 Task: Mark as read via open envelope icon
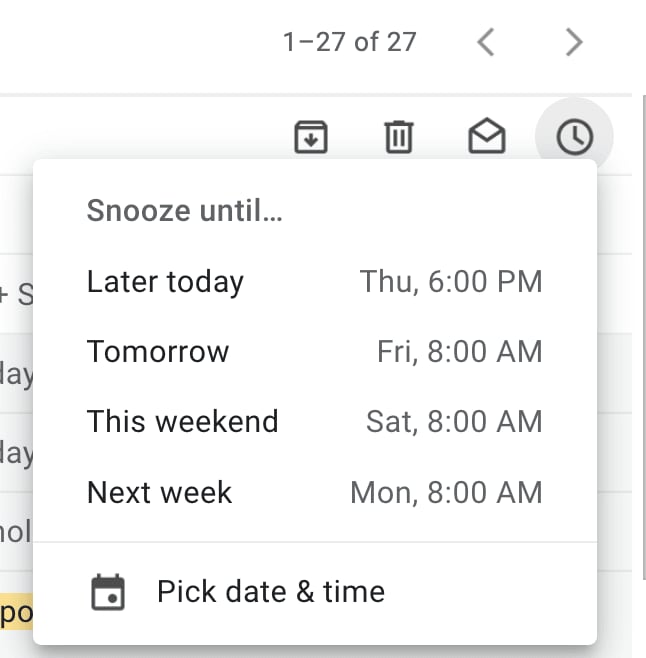pyautogui.click(x=486, y=136)
